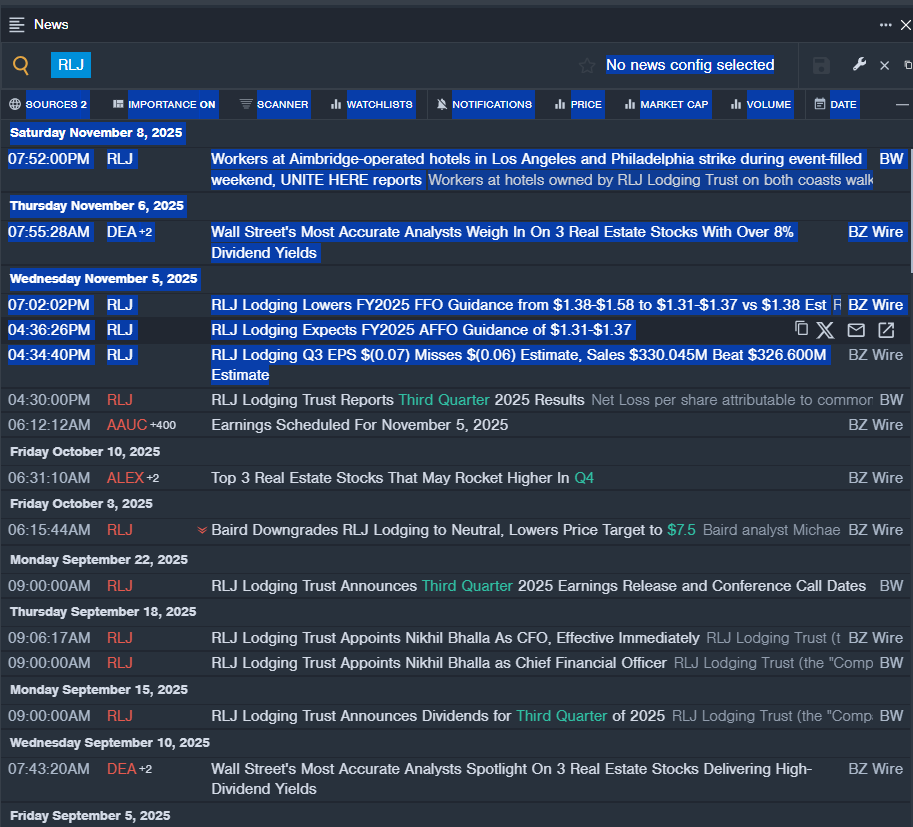
Task: Toggle the Importance filter
Action: point(164,104)
